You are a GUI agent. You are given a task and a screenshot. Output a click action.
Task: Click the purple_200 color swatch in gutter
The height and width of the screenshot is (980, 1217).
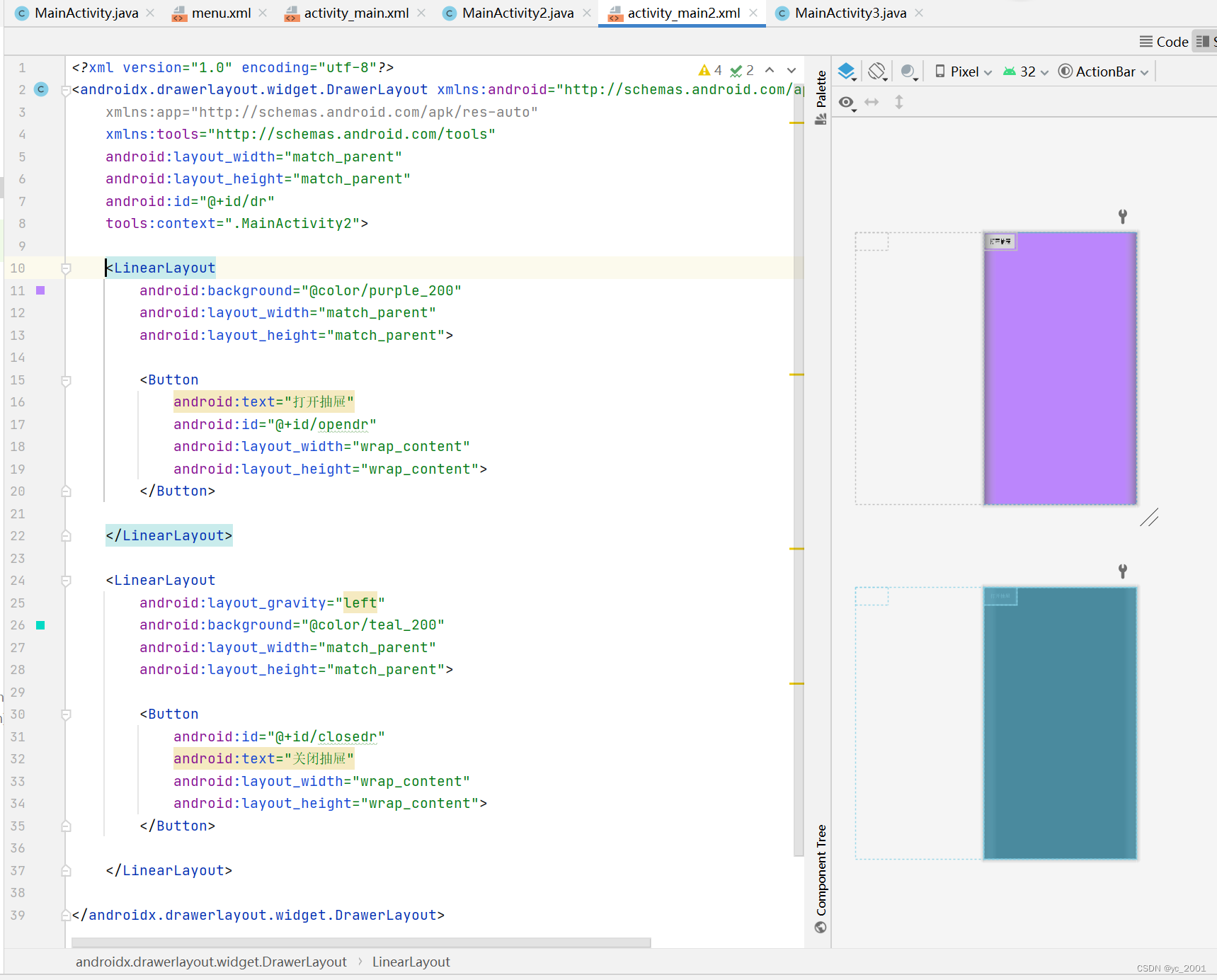point(40,290)
